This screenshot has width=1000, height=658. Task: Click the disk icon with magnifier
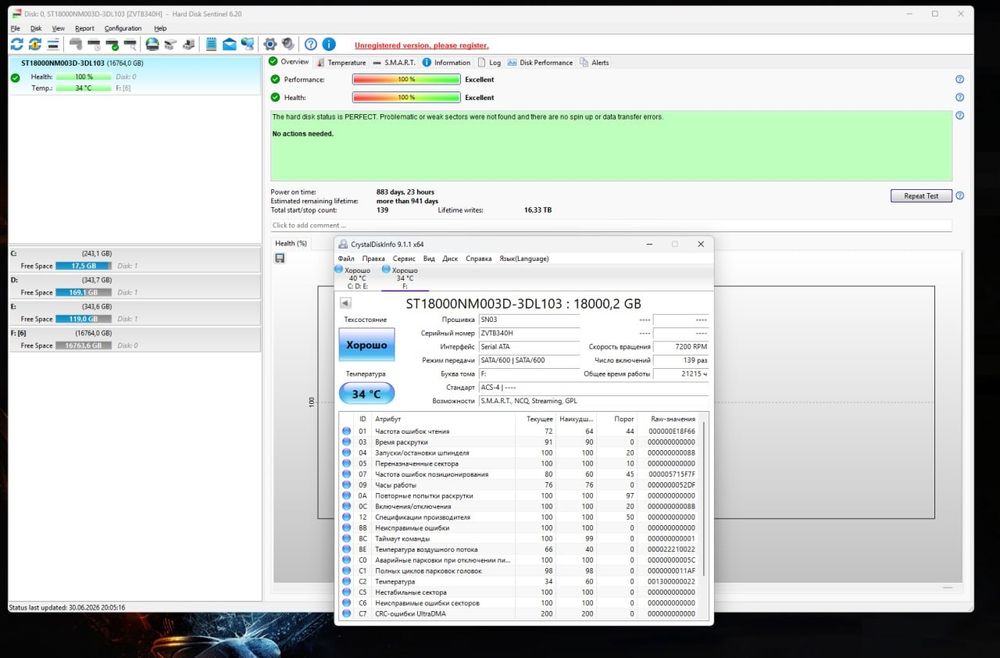click(x=130, y=44)
